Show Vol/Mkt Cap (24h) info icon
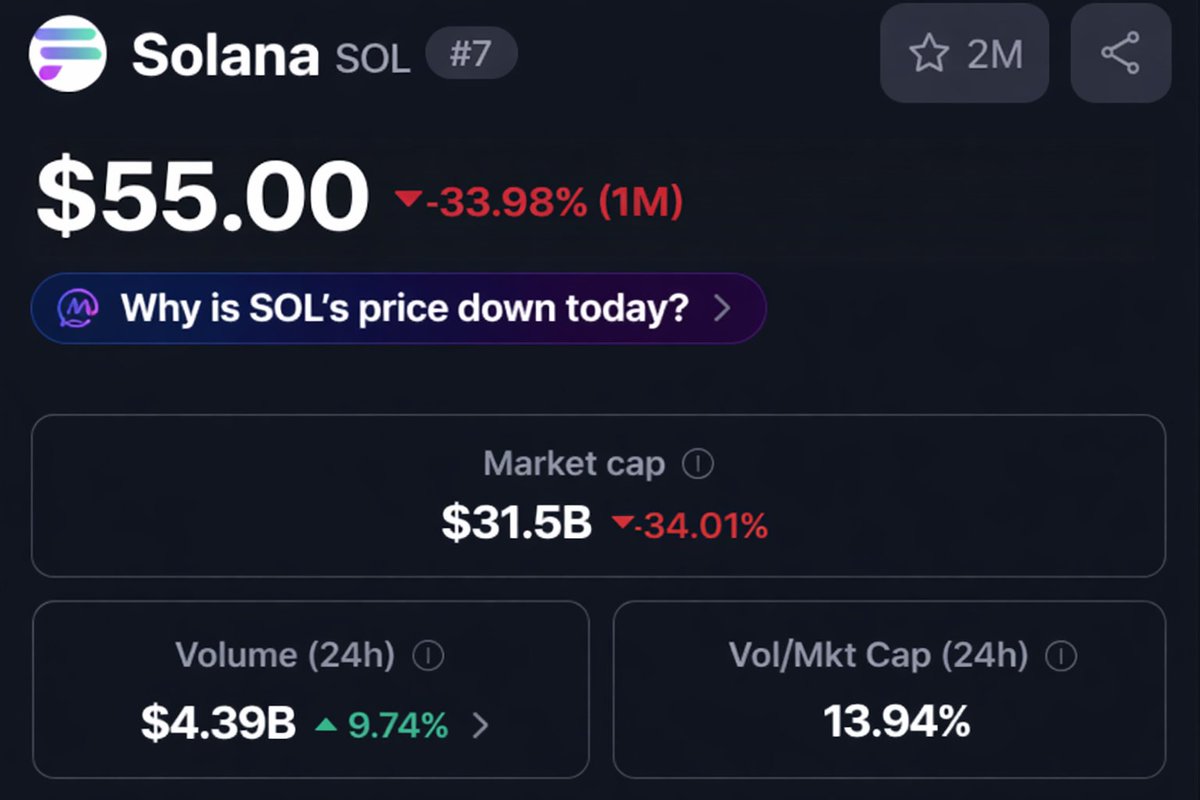 [1060, 656]
